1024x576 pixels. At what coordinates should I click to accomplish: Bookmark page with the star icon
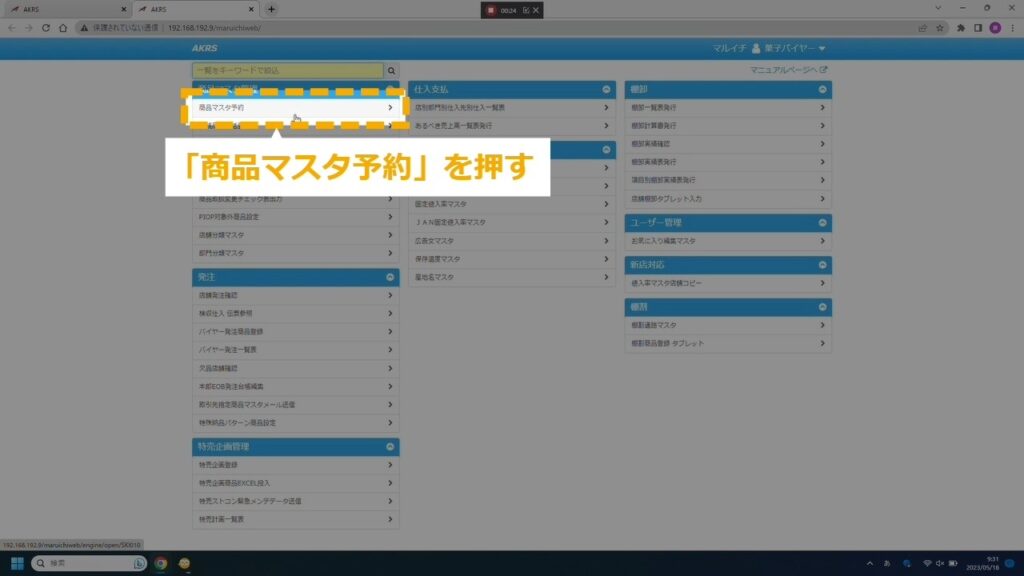tap(940, 28)
